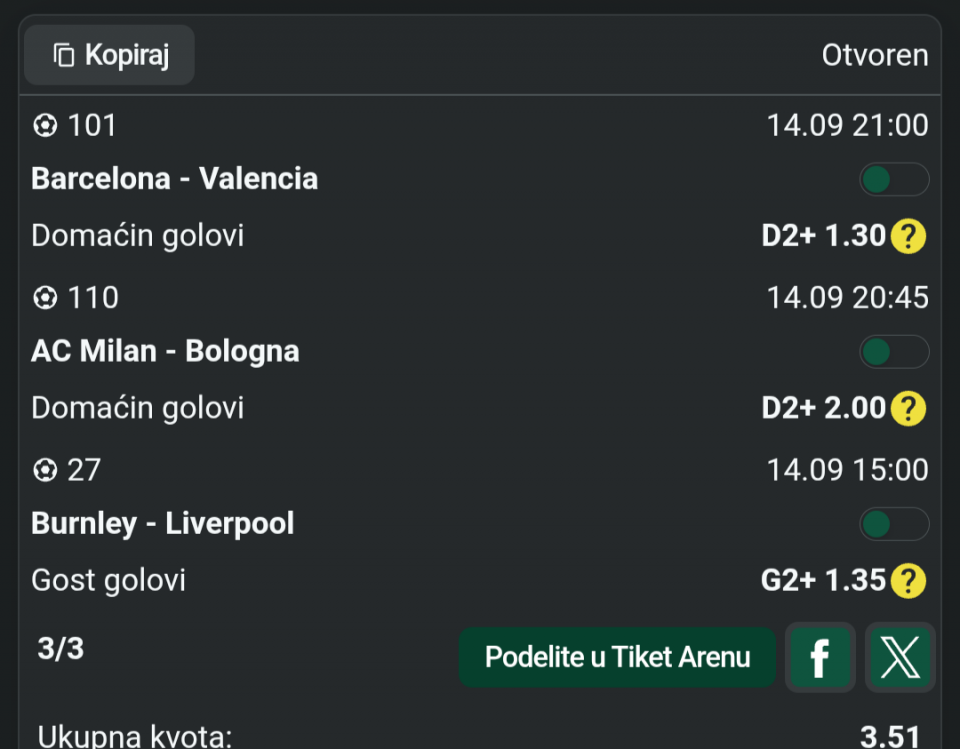Click Podelite u Tiket Arenu button

click(x=617, y=657)
